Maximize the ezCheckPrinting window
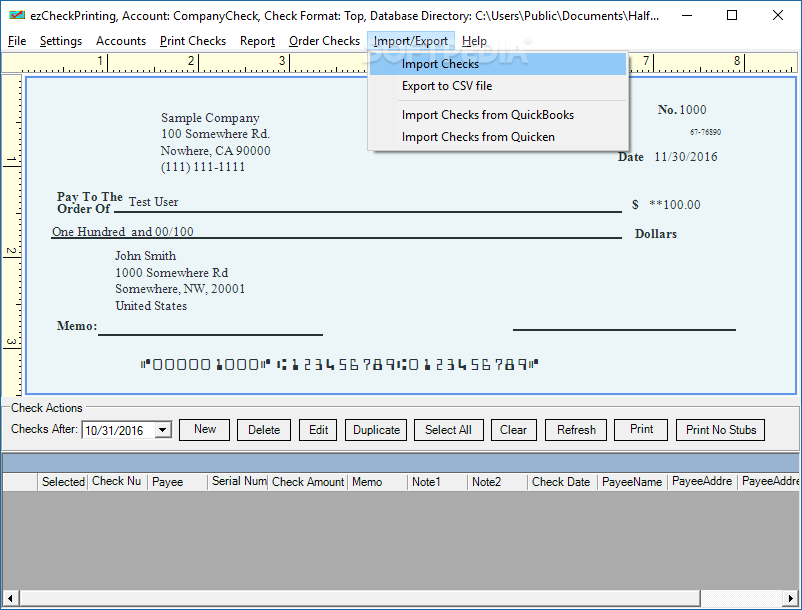The height and width of the screenshot is (610, 802). (732, 15)
